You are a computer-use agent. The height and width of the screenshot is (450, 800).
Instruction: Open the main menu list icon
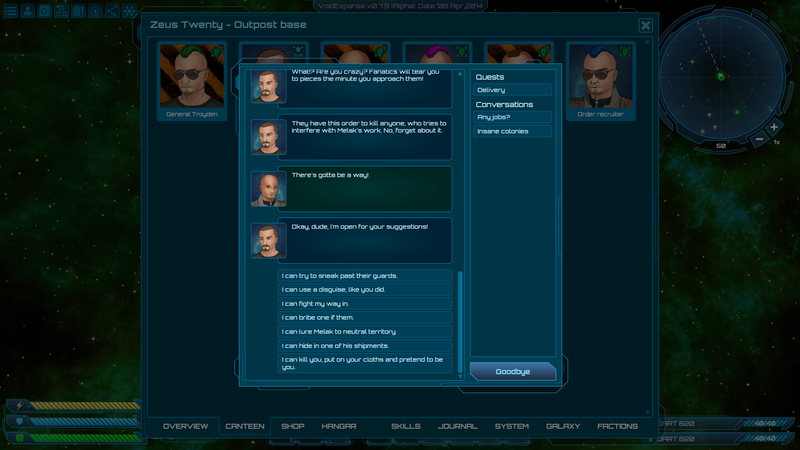point(11,11)
